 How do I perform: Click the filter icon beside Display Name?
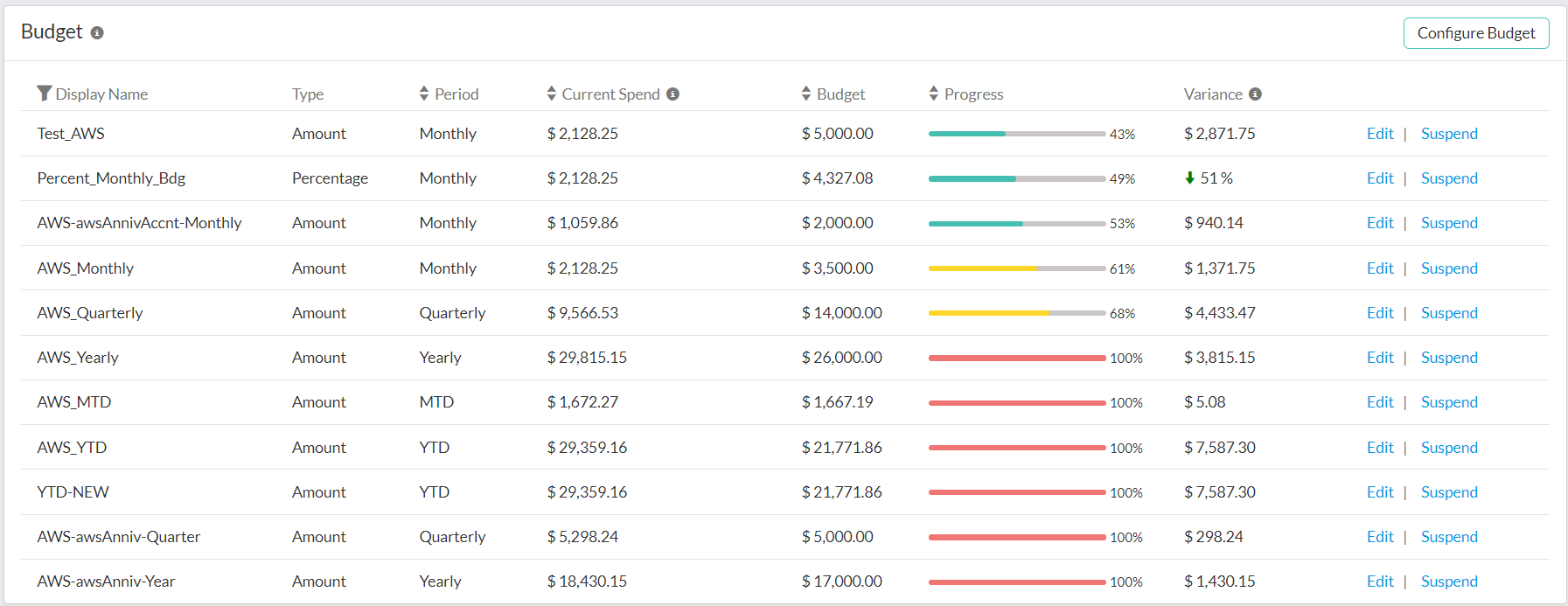(44, 94)
